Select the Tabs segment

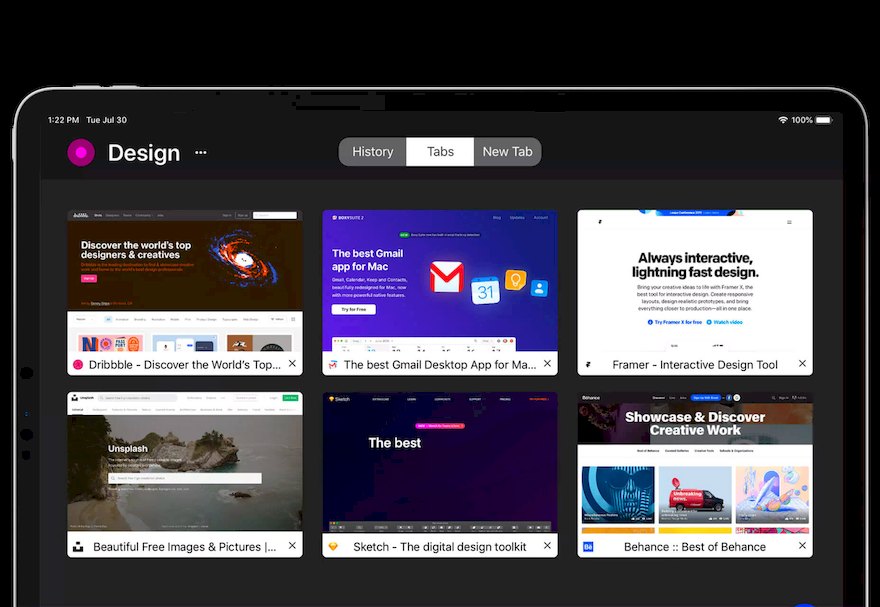coord(440,151)
